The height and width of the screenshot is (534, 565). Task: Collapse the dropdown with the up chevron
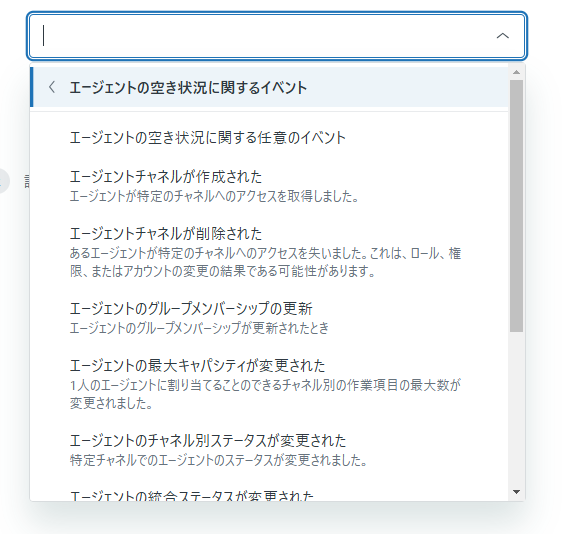[x=503, y=36]
